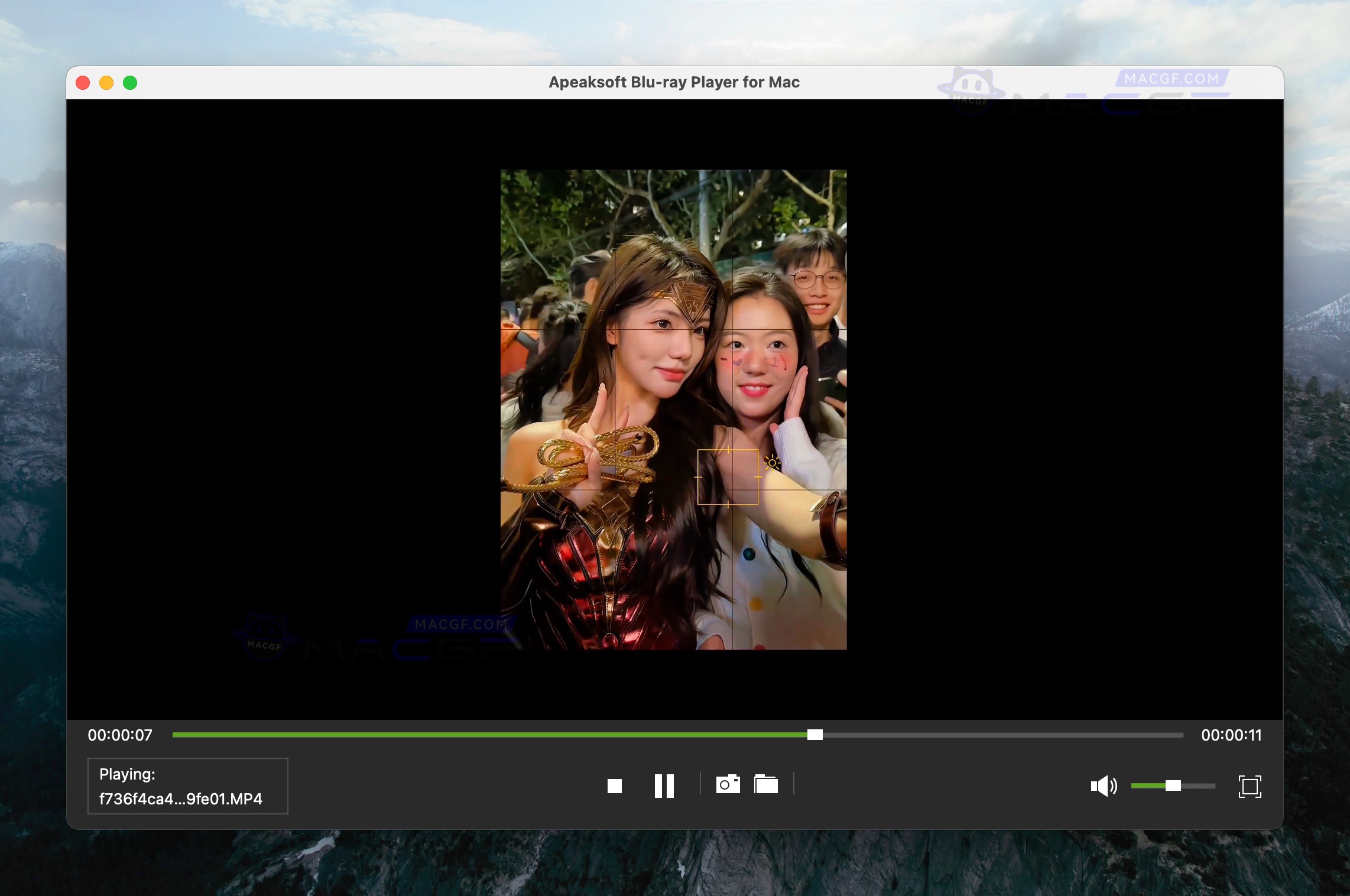Take a snapshot with camera icon

pyautogui.click(x=728, y=785)
